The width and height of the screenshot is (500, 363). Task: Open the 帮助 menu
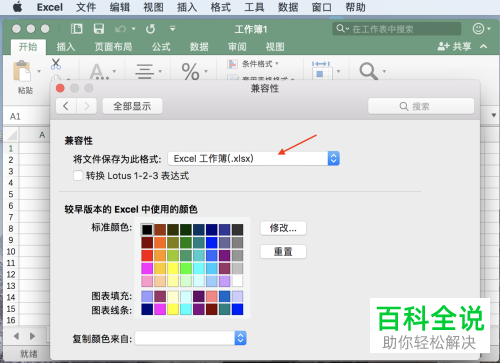coord(355,7)
